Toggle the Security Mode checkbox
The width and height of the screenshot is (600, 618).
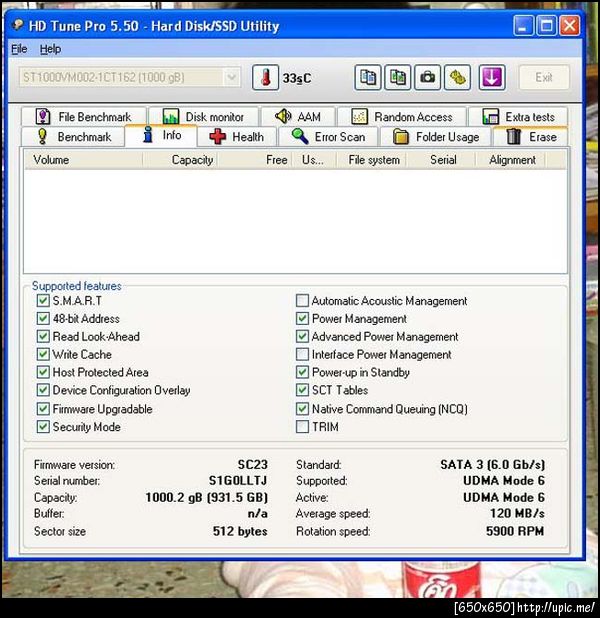(x=43, y=426)
